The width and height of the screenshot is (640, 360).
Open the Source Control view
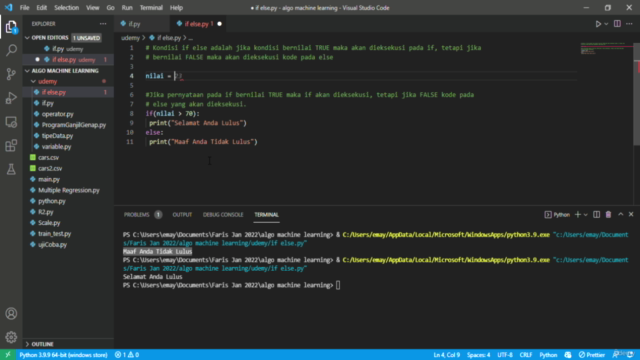pyautogui.click(x=11, y=74)
